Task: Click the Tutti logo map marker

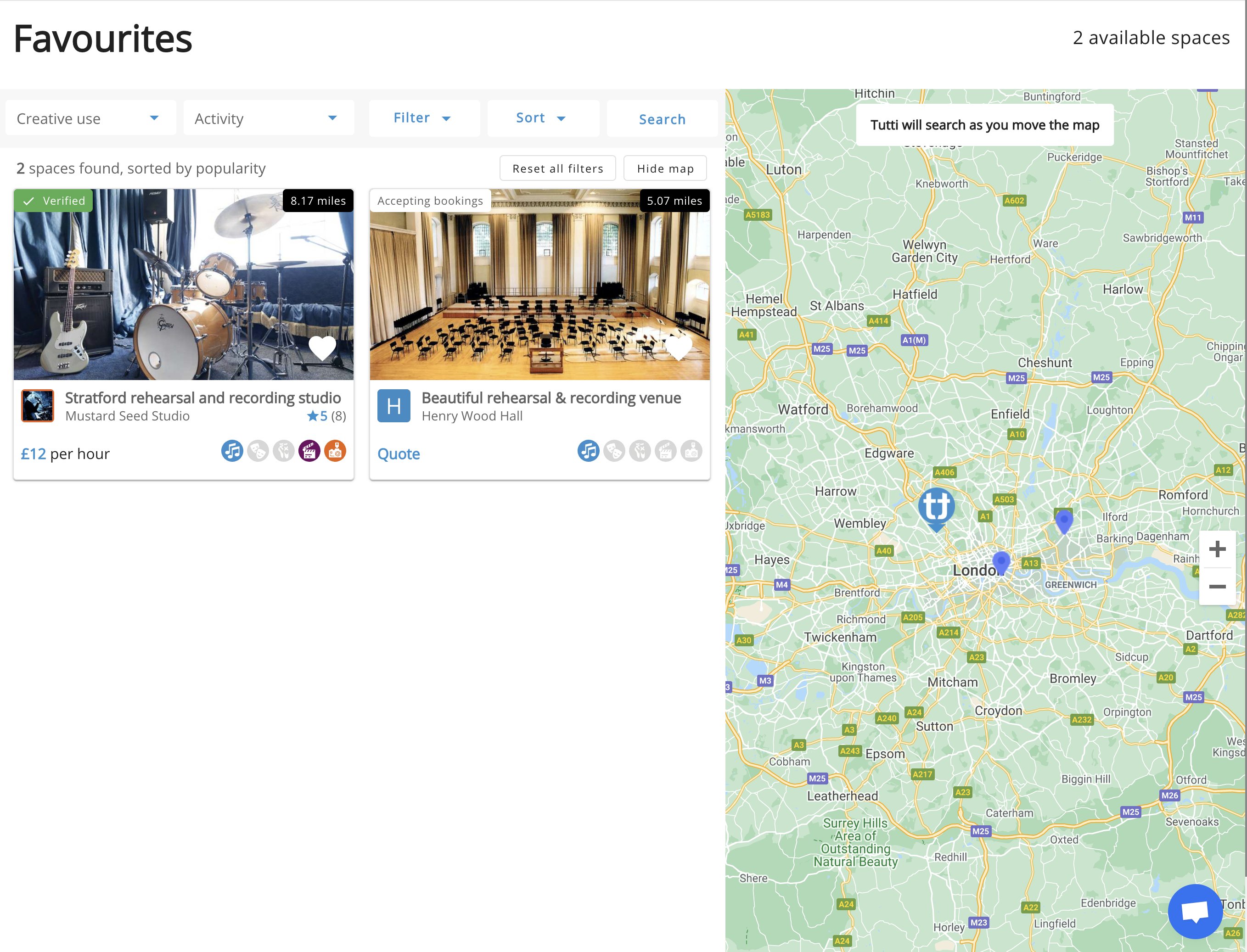Action: click(936, 507)
